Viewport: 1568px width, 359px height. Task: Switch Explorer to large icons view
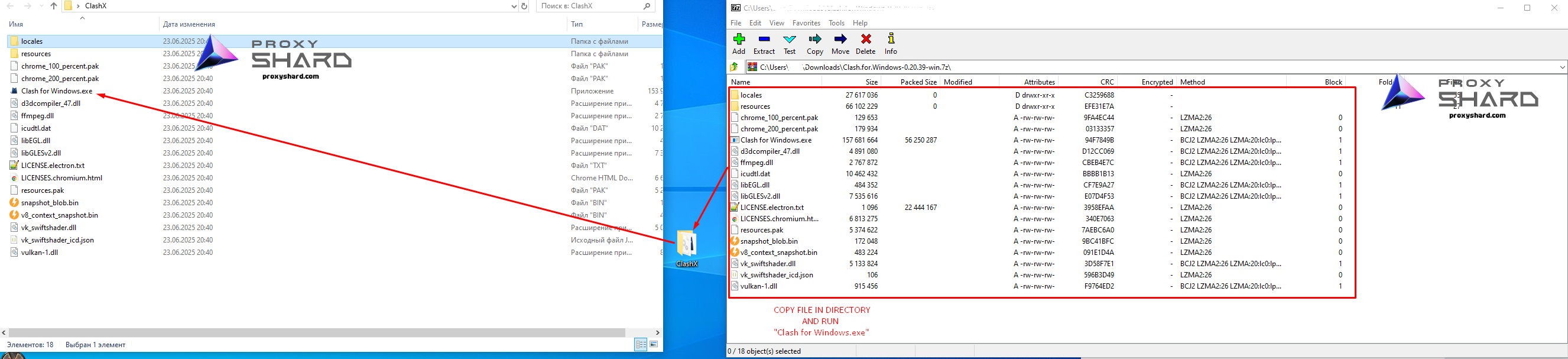click(654, 344)
